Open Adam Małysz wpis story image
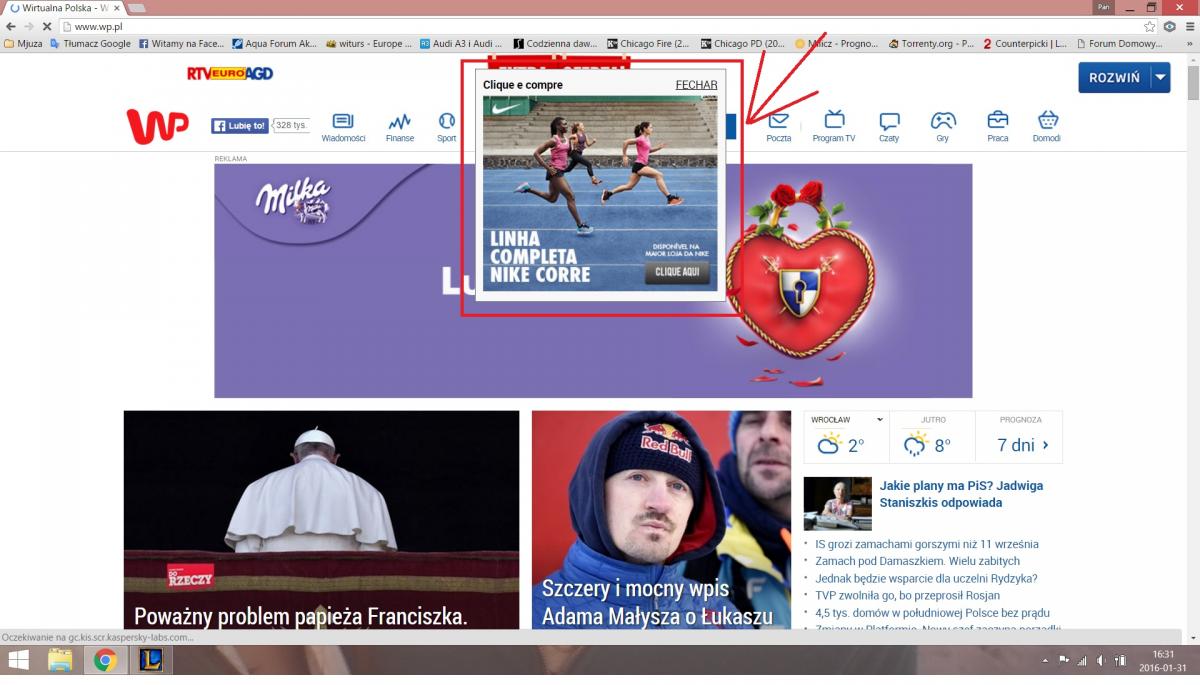The image size is (1200, 685). point(661,520)
